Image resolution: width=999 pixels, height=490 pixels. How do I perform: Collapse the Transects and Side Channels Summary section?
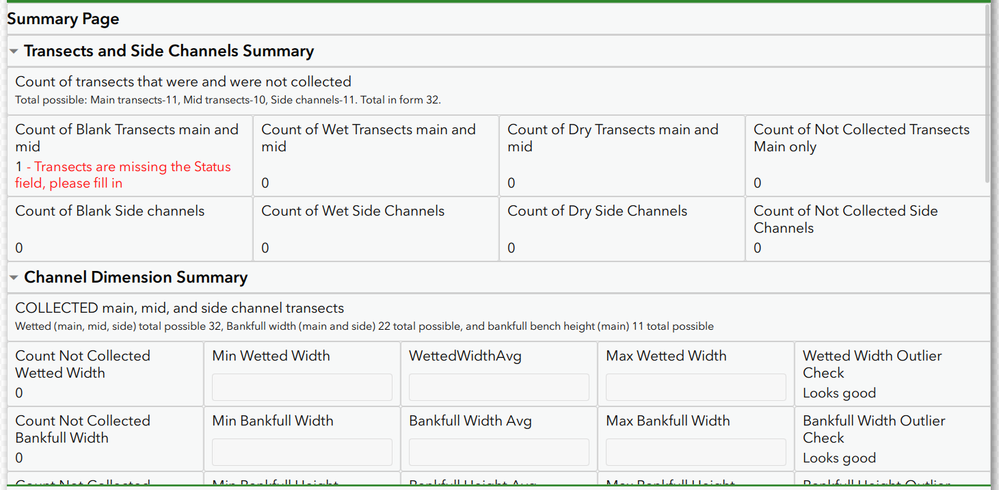pyautogui.click(x=14, y=51)
